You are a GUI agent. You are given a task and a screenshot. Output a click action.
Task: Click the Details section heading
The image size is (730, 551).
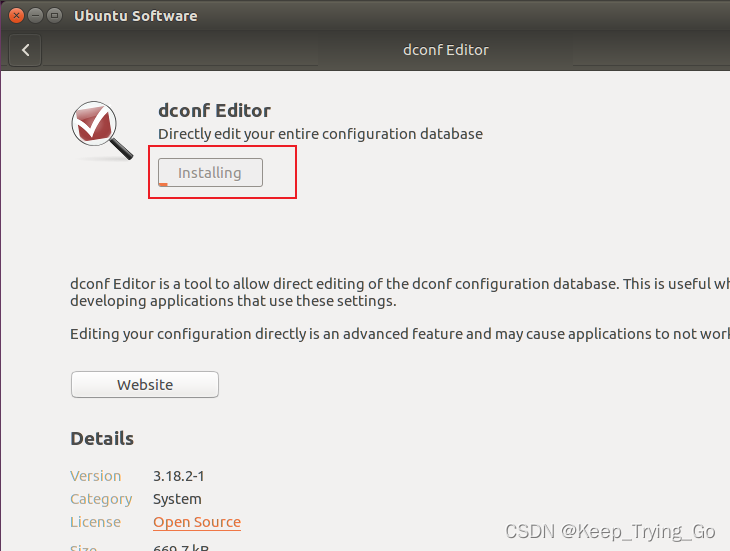tap(102, 438)
